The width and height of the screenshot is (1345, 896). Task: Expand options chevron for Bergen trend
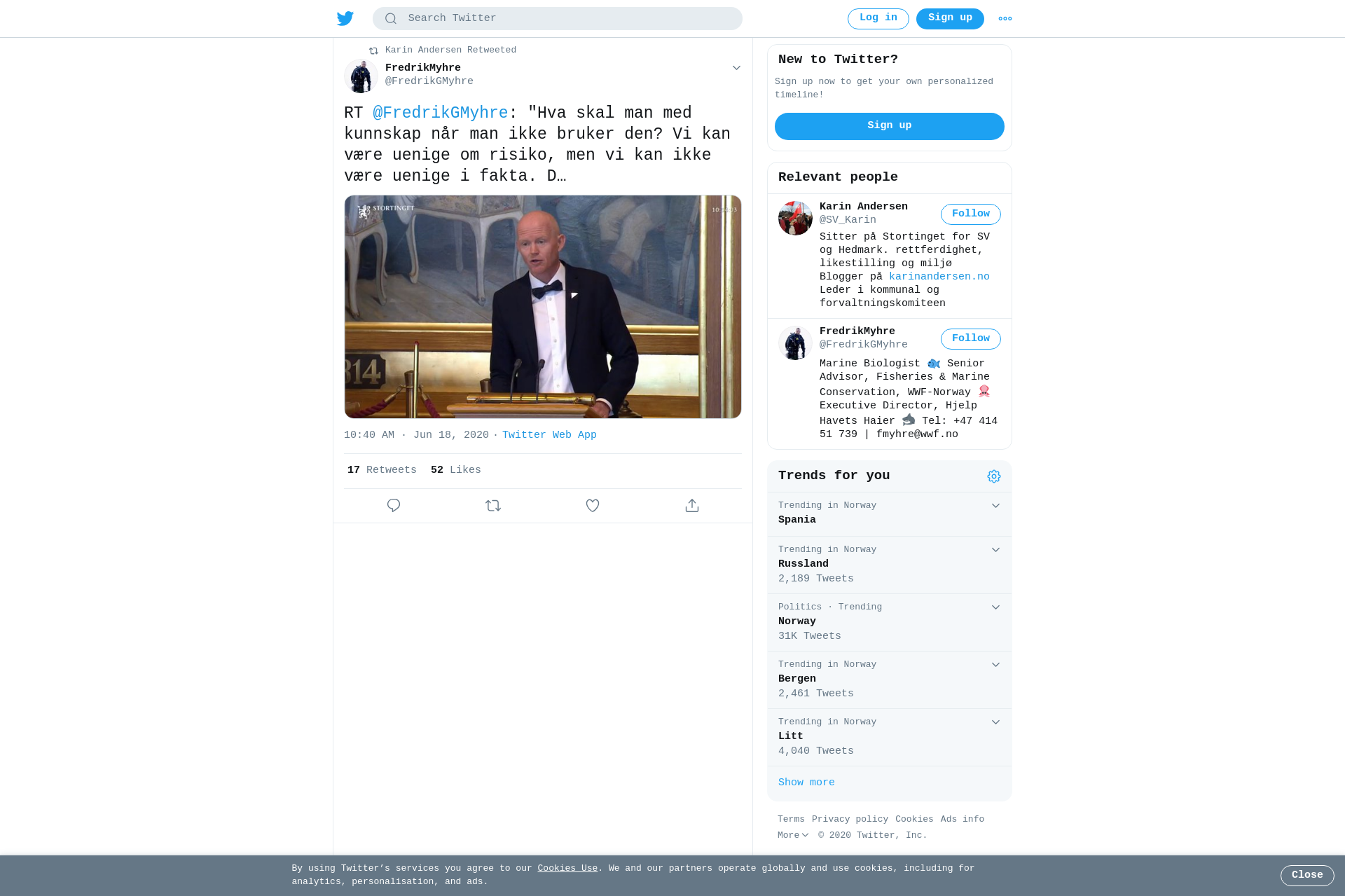pyautogui.click(x=995, y=665)
